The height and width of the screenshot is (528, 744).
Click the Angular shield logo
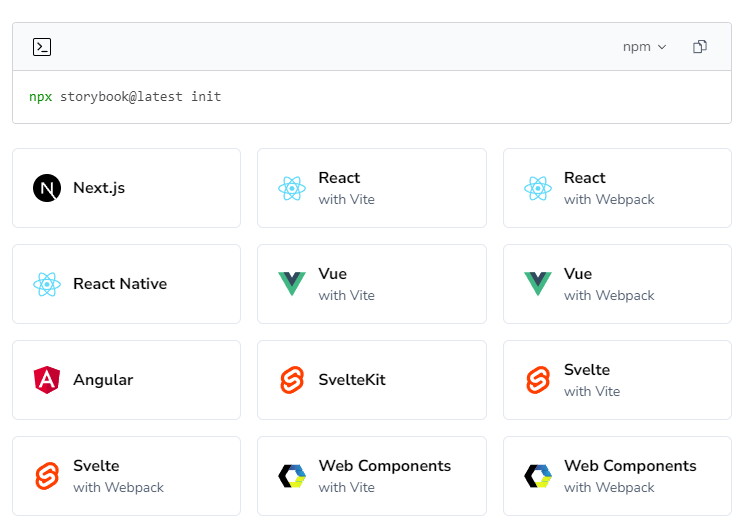point(47,380)
